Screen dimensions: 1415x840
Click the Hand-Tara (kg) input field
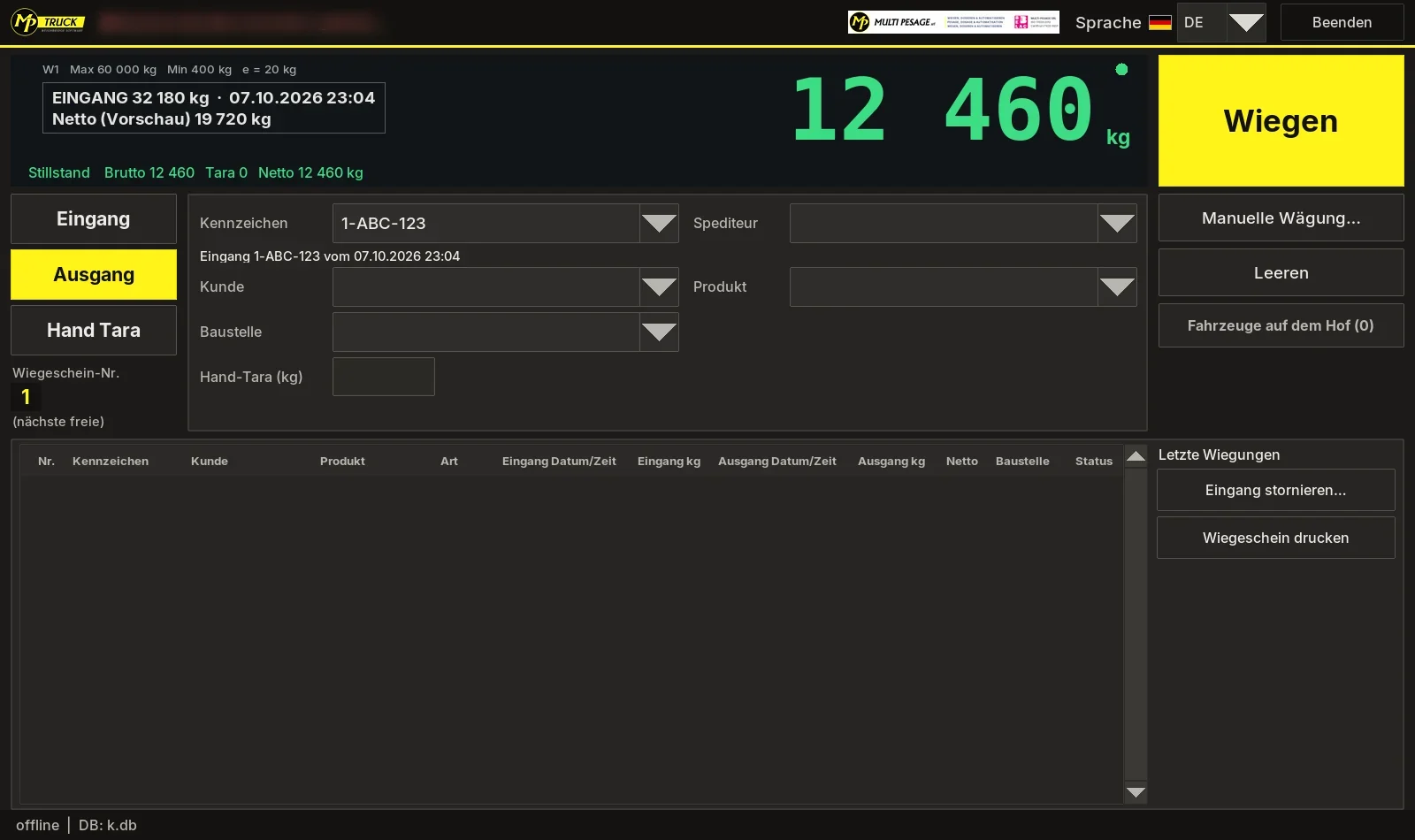tap(384, 377)
